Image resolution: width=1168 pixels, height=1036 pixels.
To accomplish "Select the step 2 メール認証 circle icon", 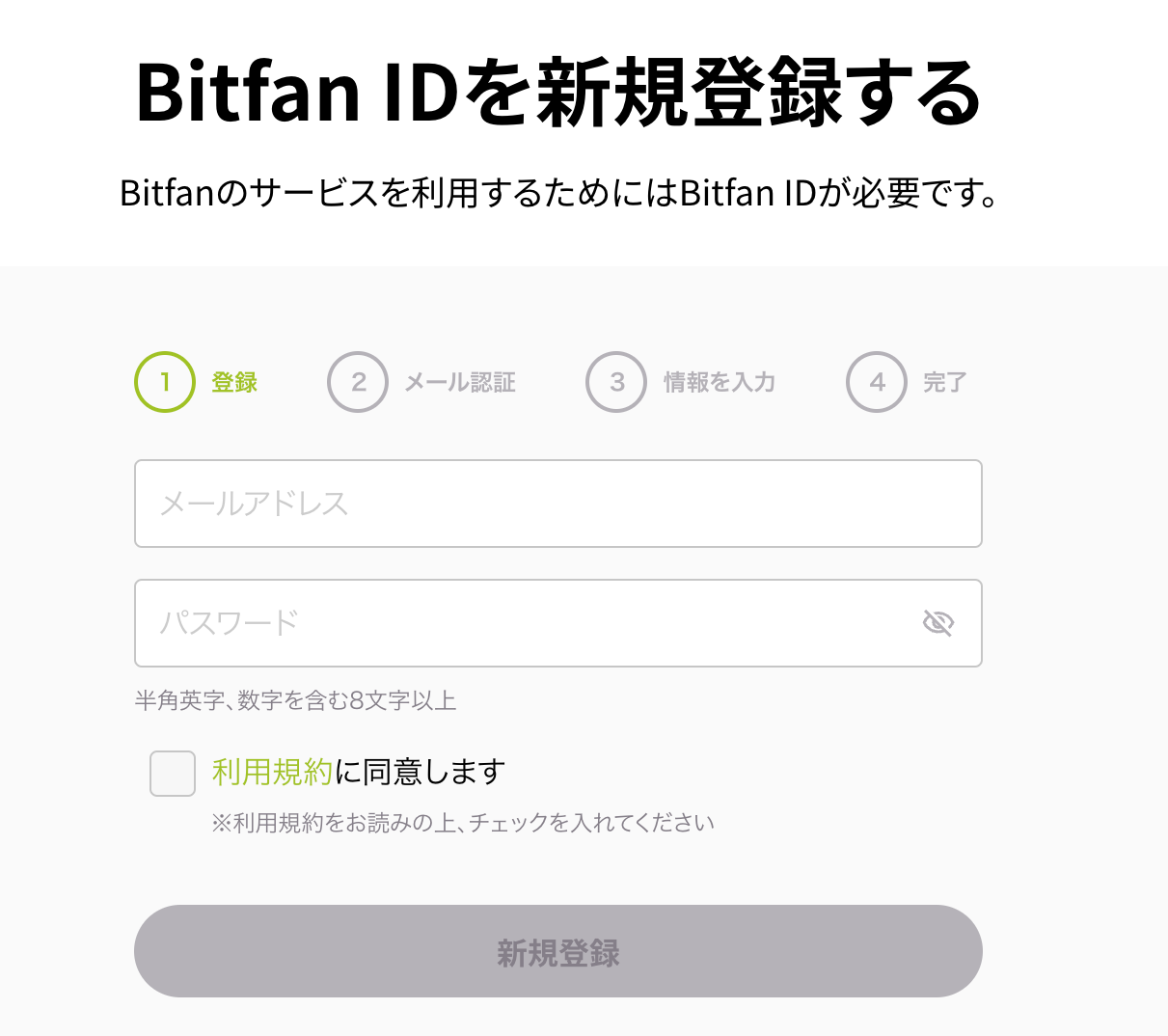I will click(358, 382).
